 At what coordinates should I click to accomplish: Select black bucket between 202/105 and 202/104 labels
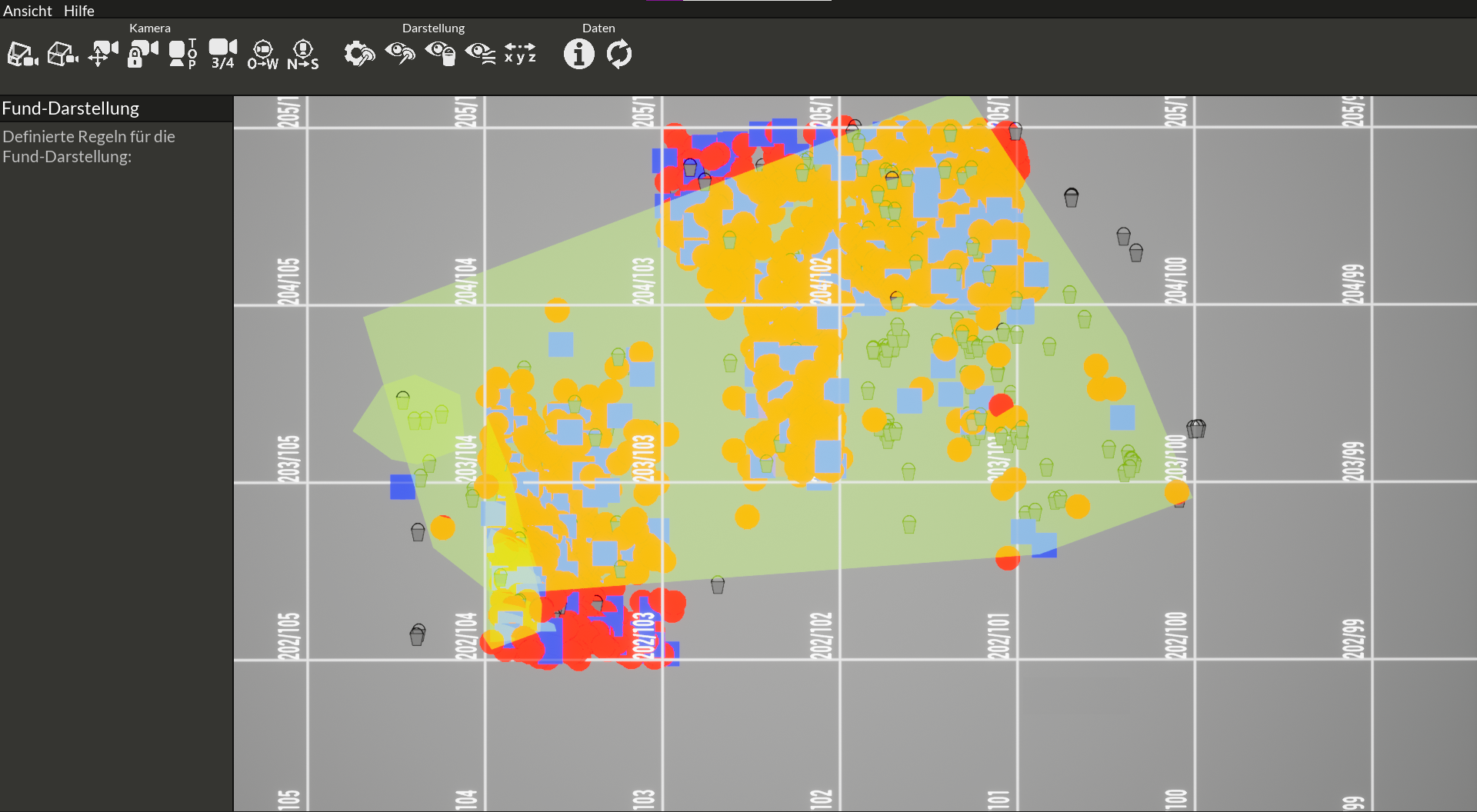coord(417,635)
